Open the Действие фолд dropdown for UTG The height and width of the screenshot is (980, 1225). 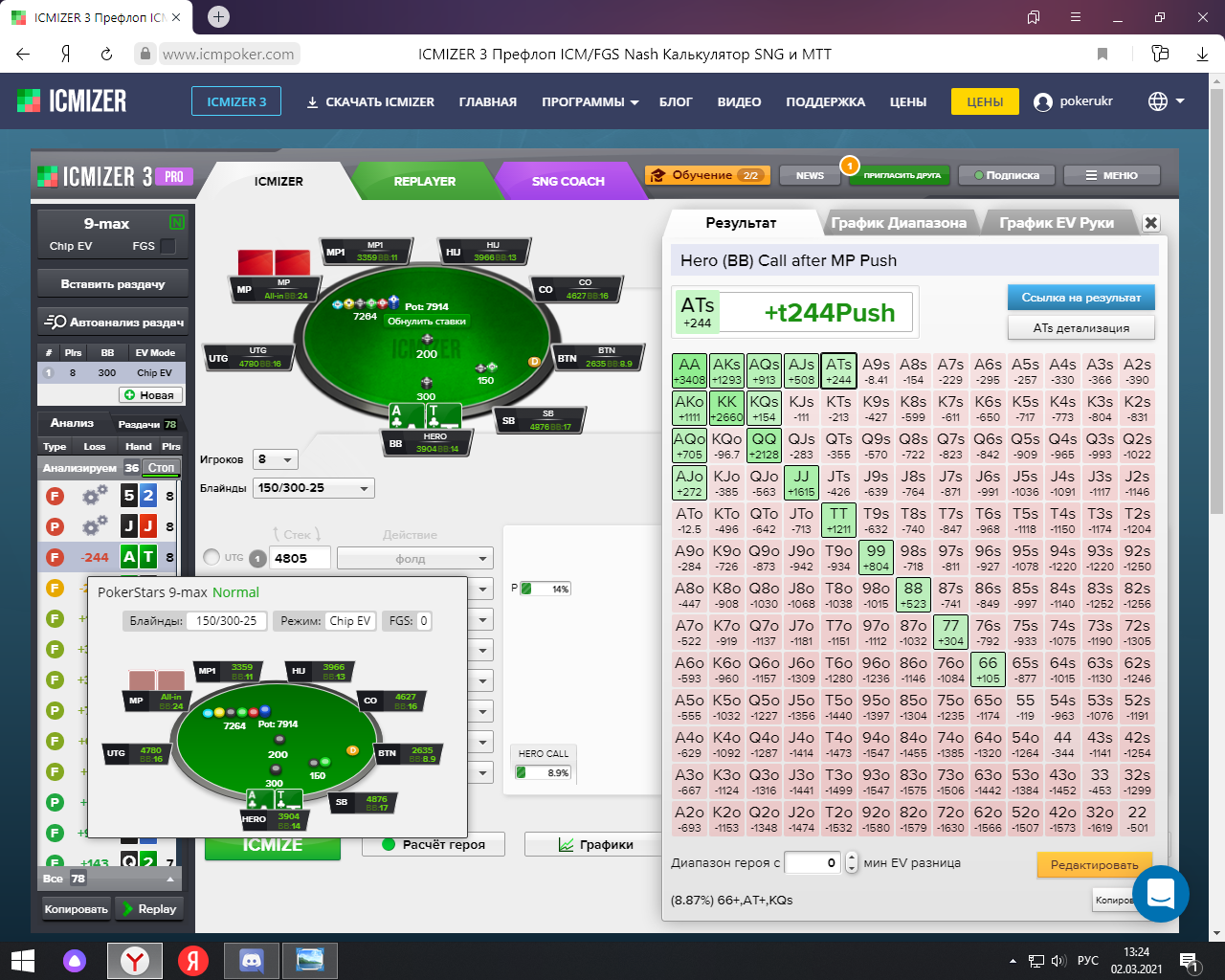click(x=415, y=558)
